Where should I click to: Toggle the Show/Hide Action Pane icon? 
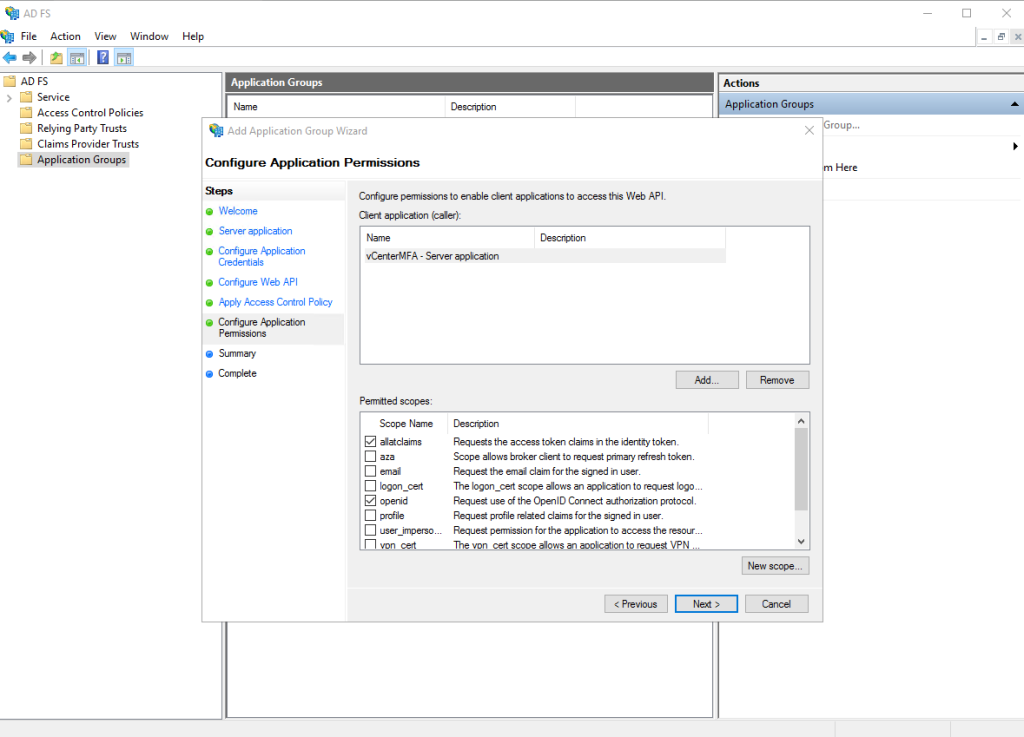point(124,57)
